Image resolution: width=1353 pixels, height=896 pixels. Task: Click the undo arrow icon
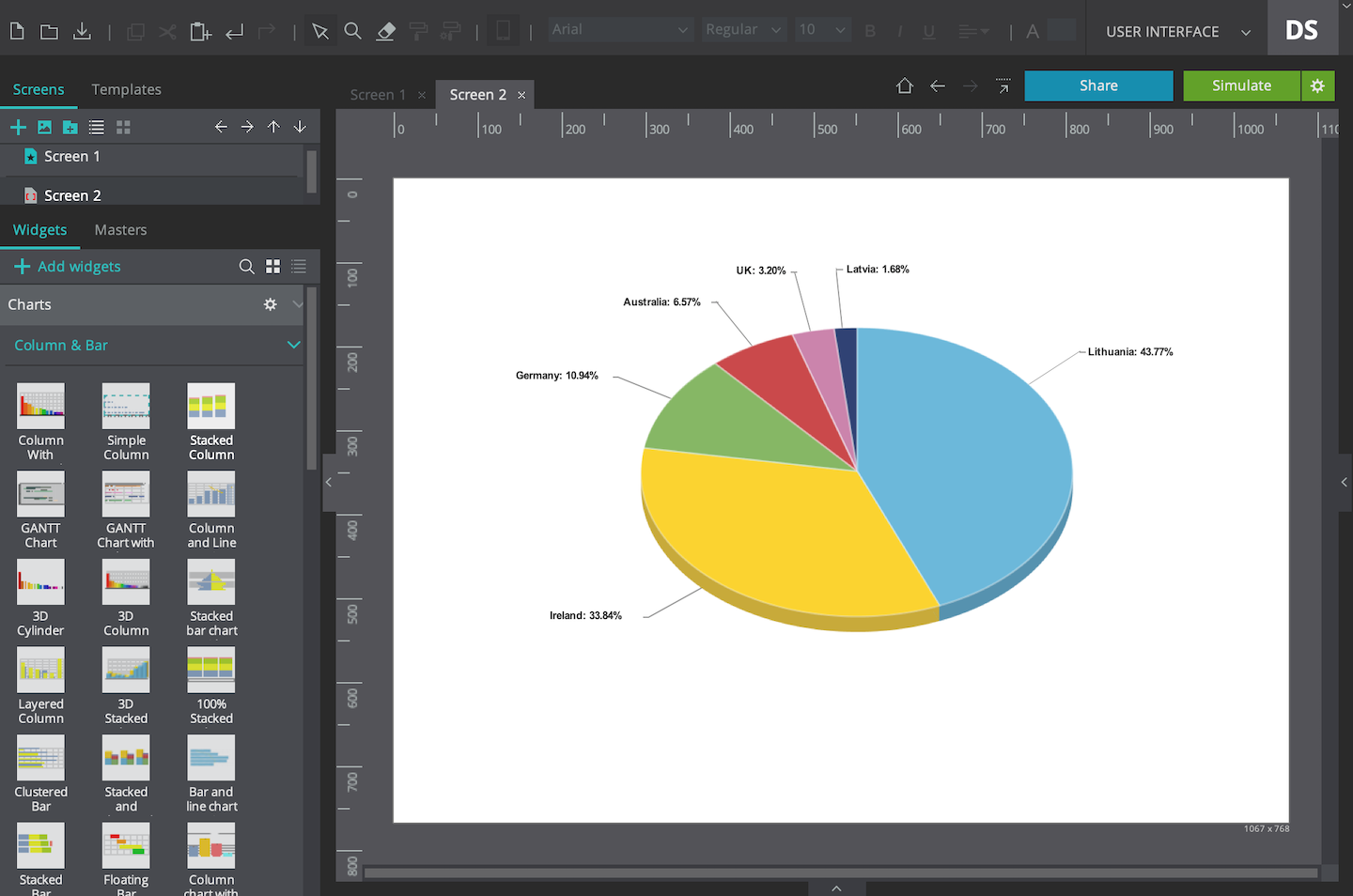click(235, 32)
